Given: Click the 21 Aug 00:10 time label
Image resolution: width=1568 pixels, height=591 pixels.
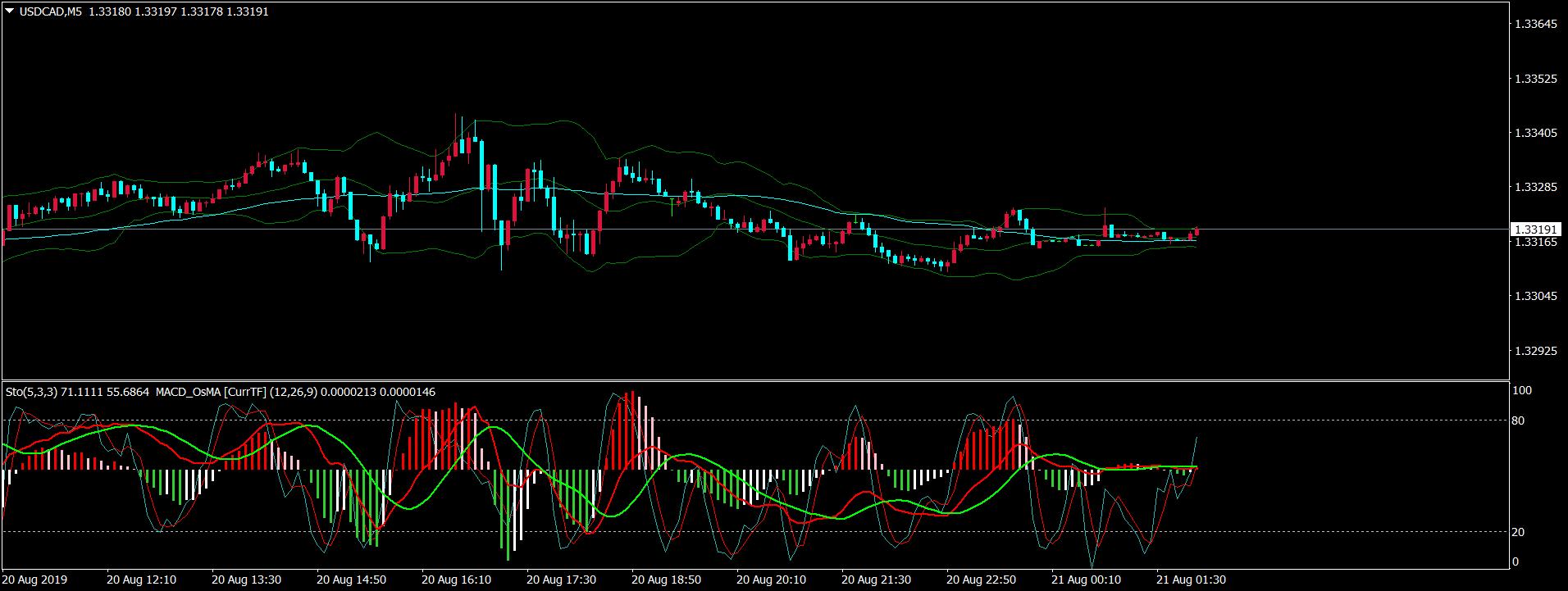Looking at the screenshot, I should 1087,580.
